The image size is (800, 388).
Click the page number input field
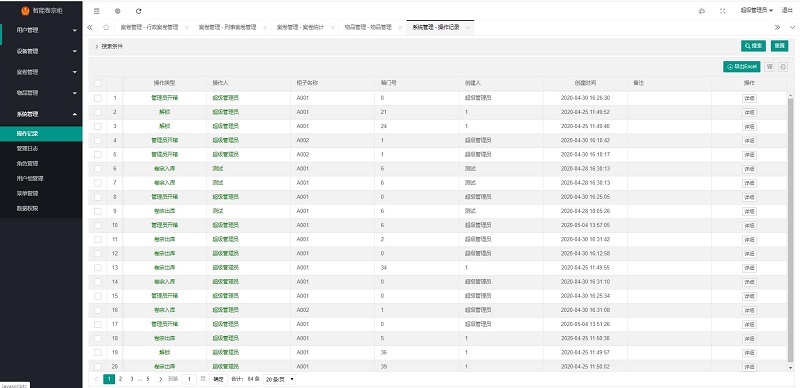(x=189, y=379)
